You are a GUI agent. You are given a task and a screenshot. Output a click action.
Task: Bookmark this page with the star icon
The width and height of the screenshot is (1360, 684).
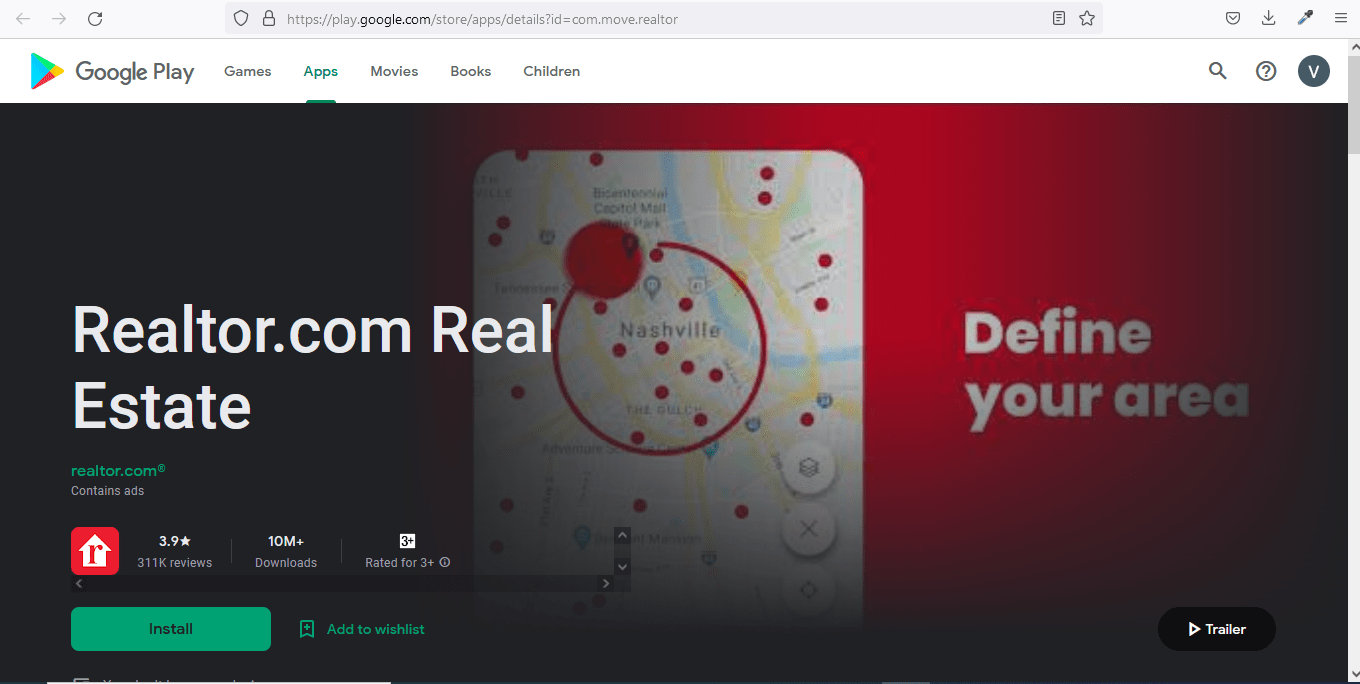(1087, 19)
